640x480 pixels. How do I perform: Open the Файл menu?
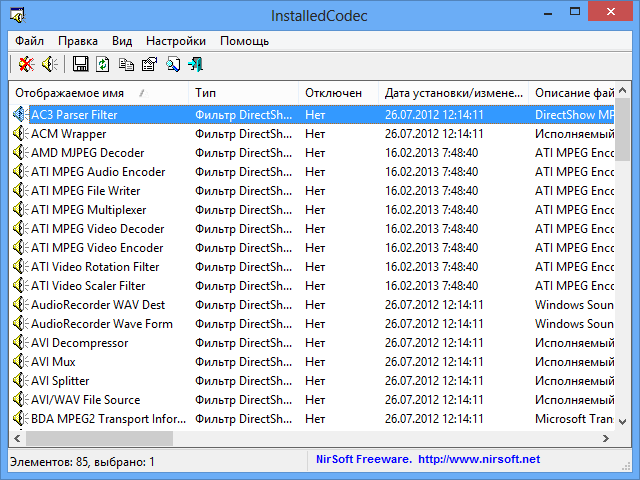[29, 41]
